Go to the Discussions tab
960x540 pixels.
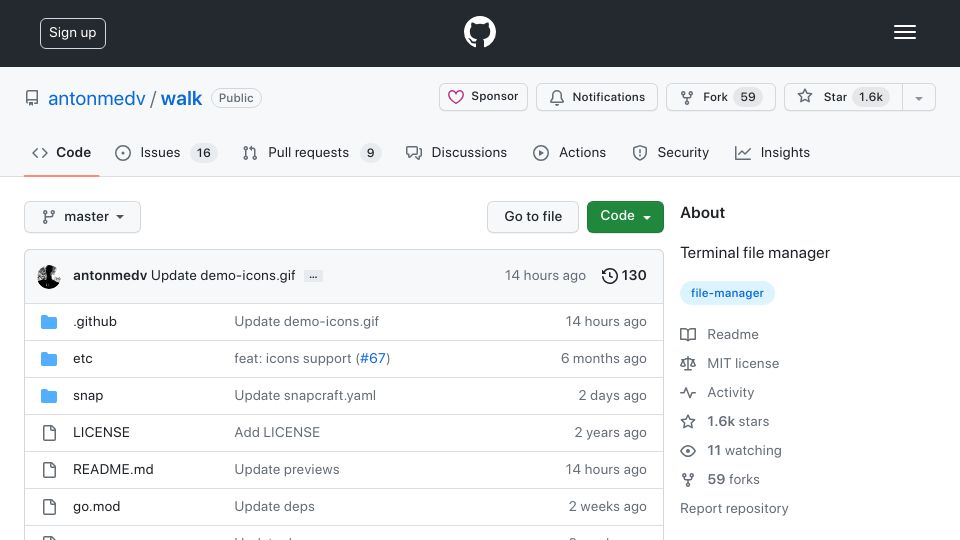(x=457, y=152)
